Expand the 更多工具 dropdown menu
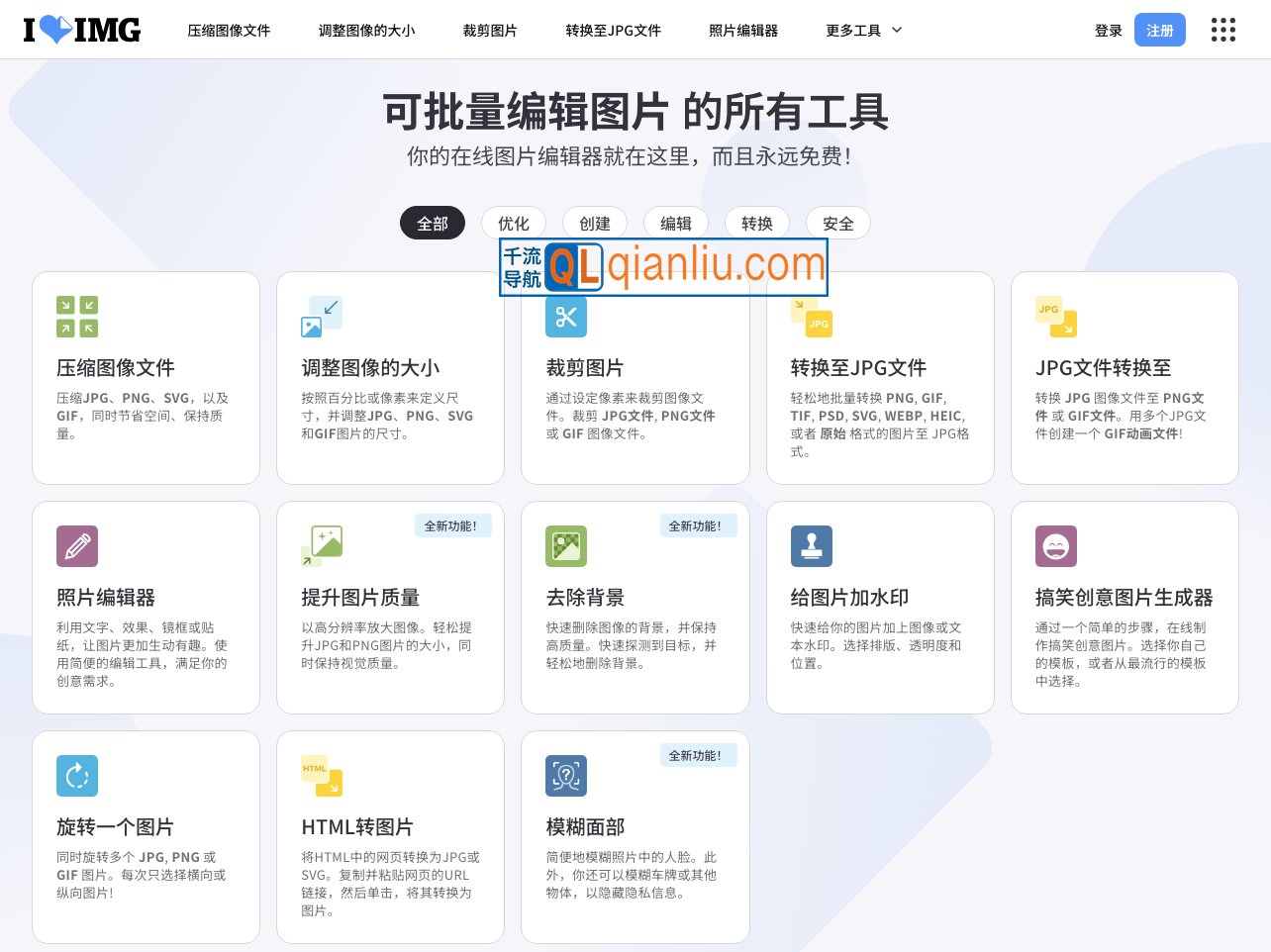The height and width of the screenshot is (952, 1271). coord(862,30)
